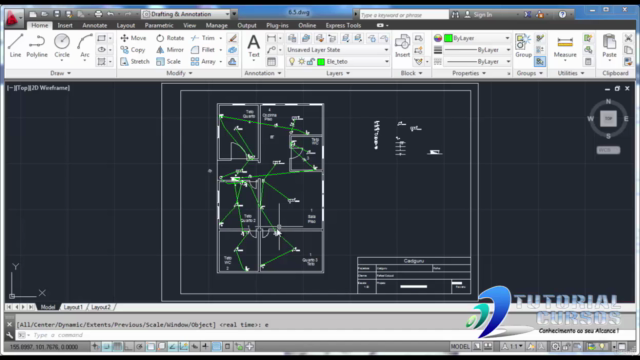Click the Plot (print) icon in quick access toolbar

pyautogui.click(x=98, y=14)
